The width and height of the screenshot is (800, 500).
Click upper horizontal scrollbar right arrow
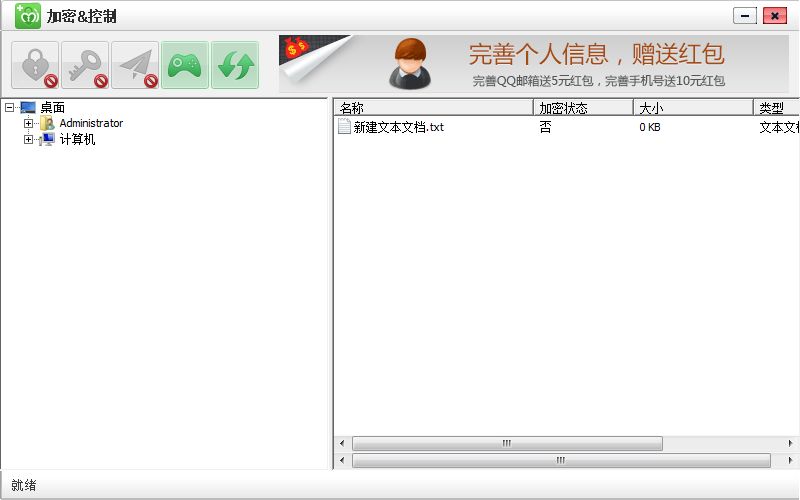[x=790, y=443]
